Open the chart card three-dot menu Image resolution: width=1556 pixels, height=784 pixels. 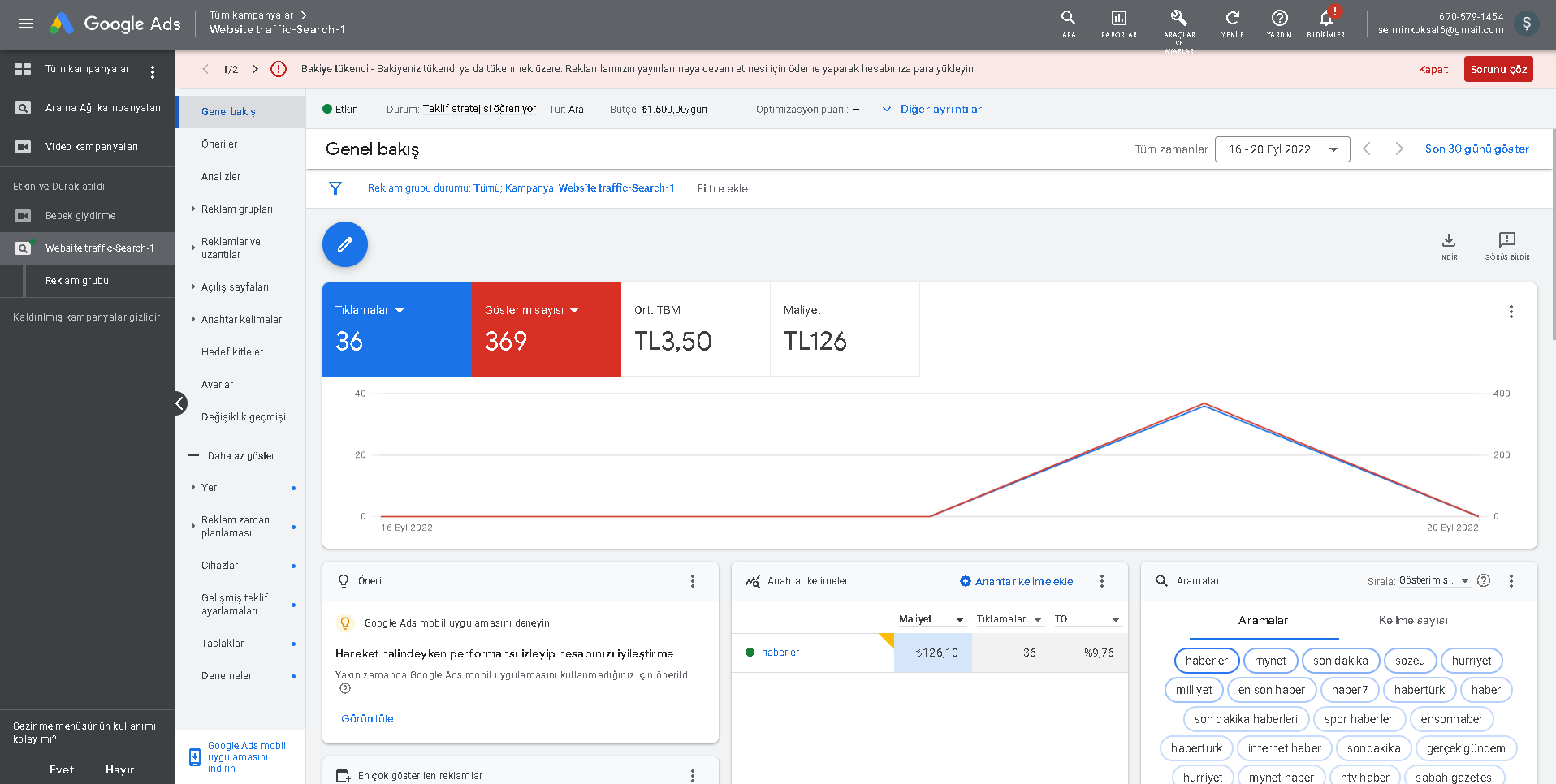click(x=1511, y=312)
